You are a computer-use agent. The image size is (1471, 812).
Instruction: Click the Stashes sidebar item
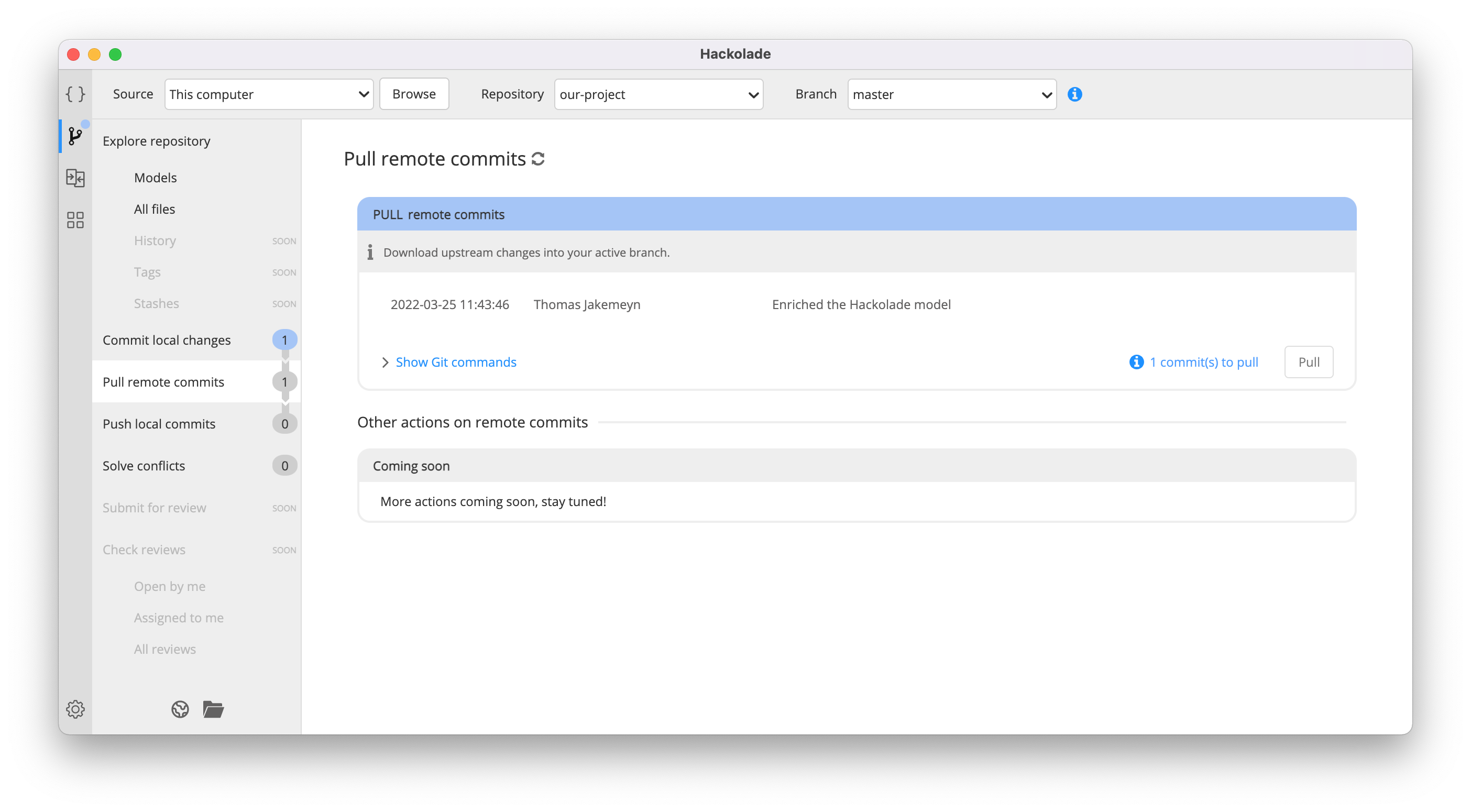click(x=157, y=303)
